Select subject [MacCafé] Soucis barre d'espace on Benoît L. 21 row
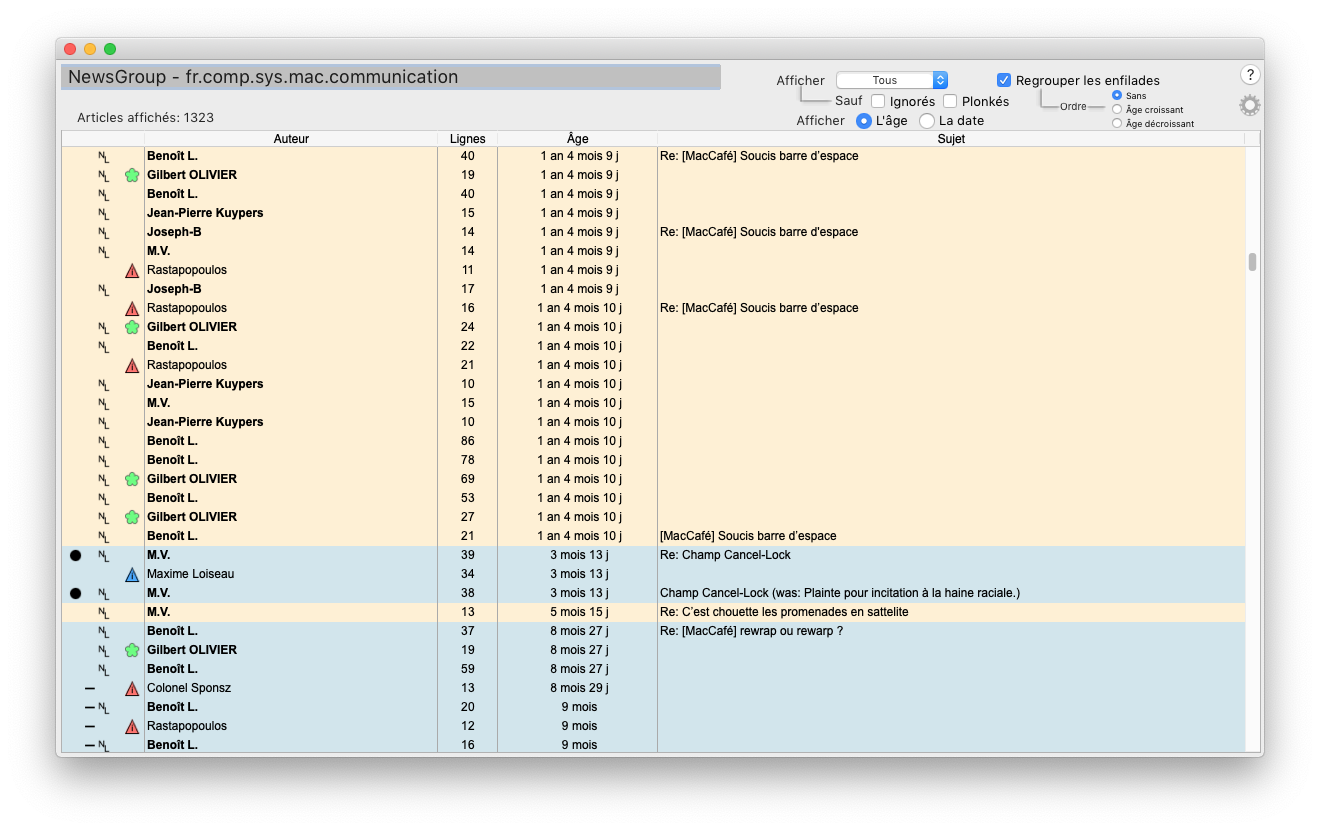The height and width of the screenshot is (831, 1320). pos(748,536)
